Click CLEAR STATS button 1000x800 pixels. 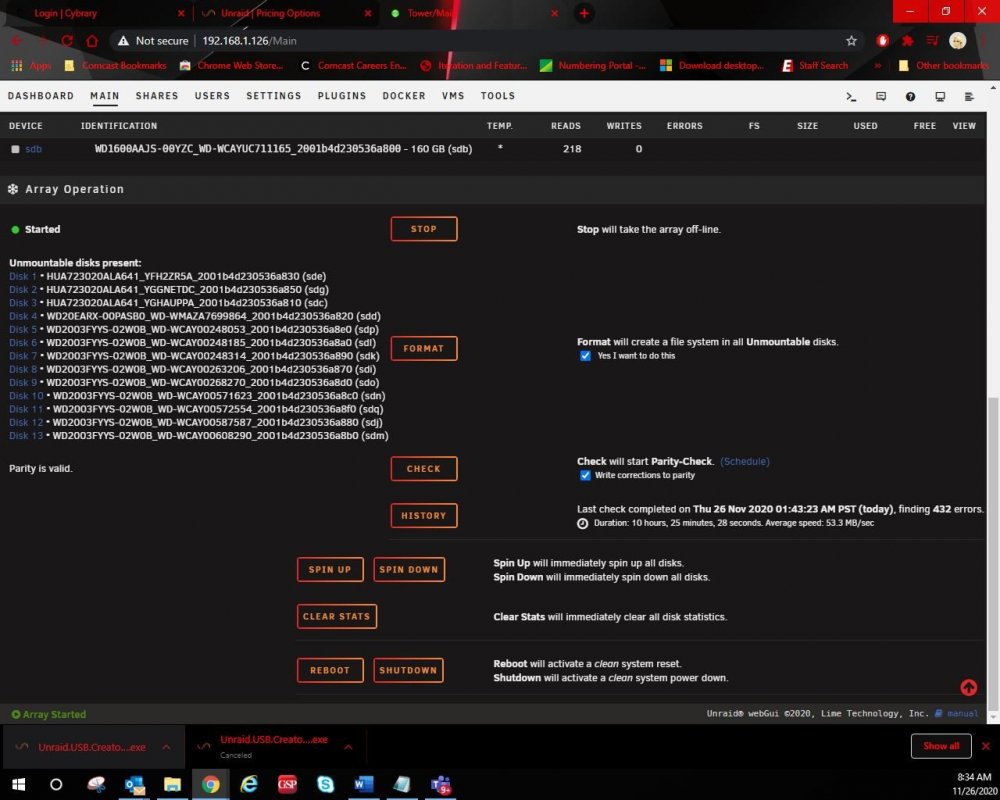click(337, 616)
